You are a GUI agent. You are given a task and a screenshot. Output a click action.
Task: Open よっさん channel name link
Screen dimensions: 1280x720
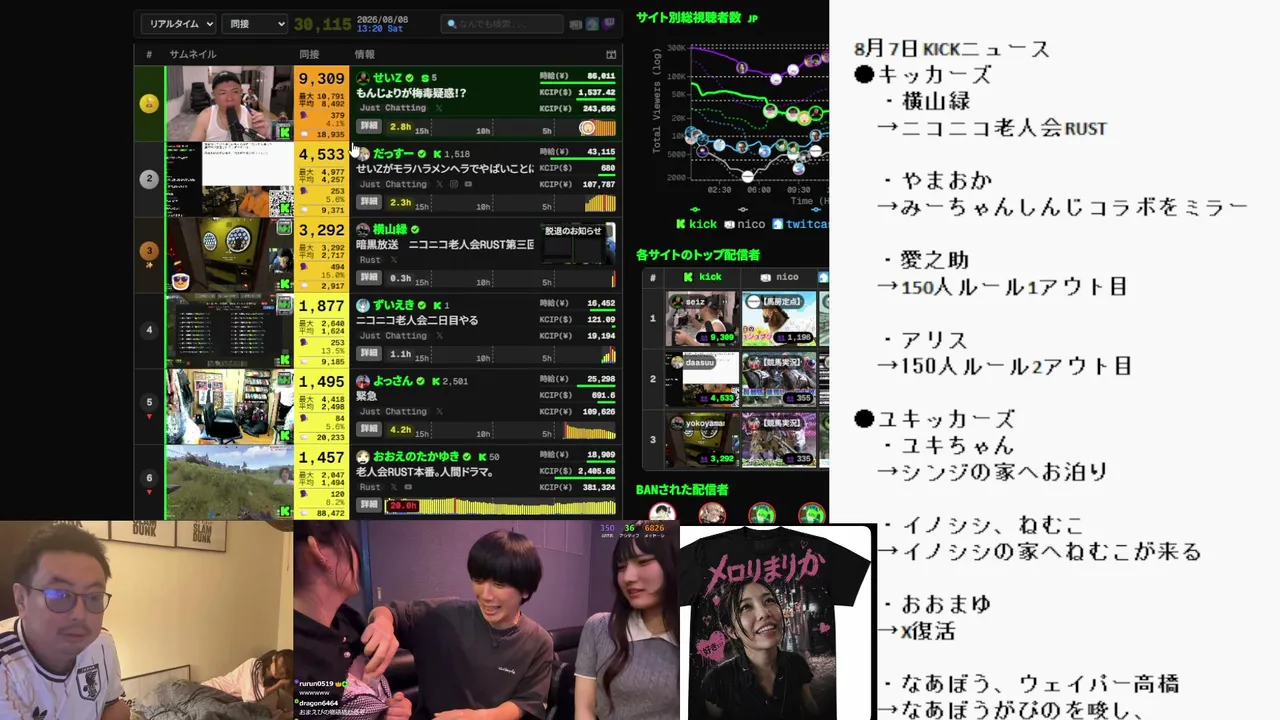tap(393, 381)
